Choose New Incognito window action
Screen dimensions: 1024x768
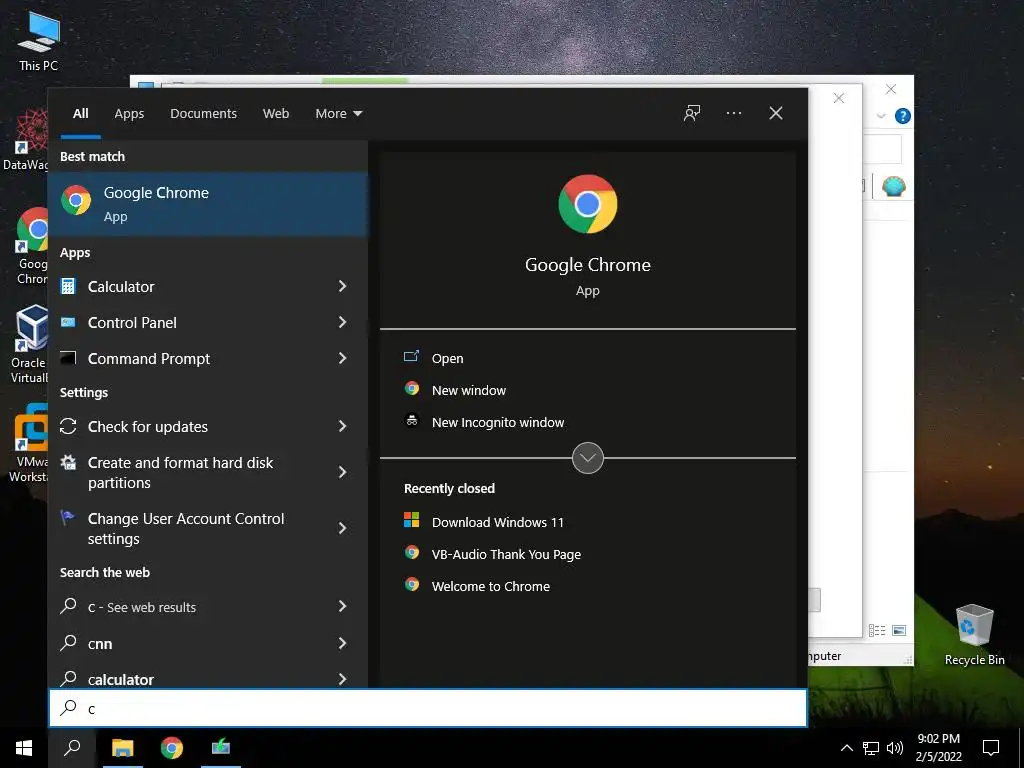click(498, 422)
